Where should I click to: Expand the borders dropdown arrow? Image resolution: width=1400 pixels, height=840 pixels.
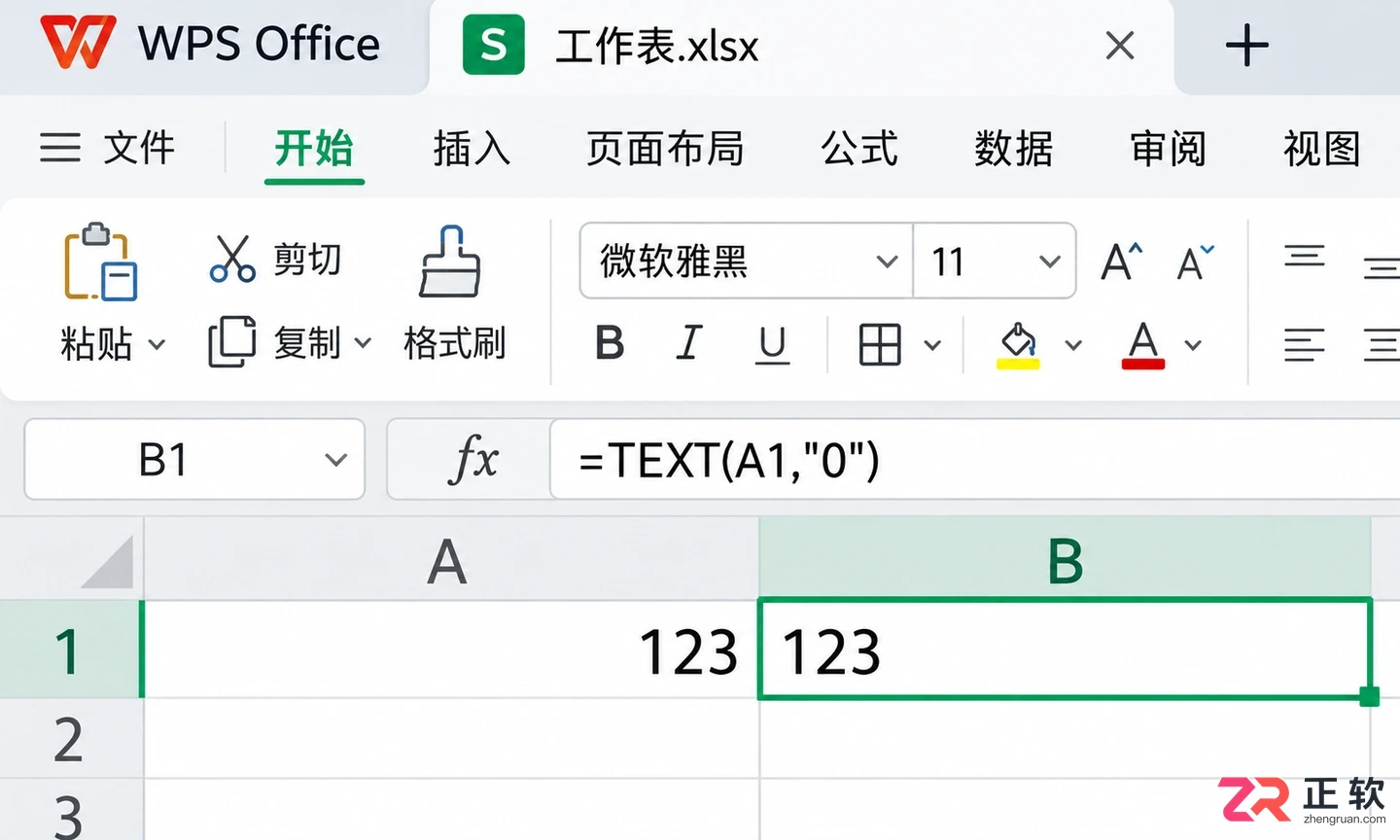coord(932,345)
